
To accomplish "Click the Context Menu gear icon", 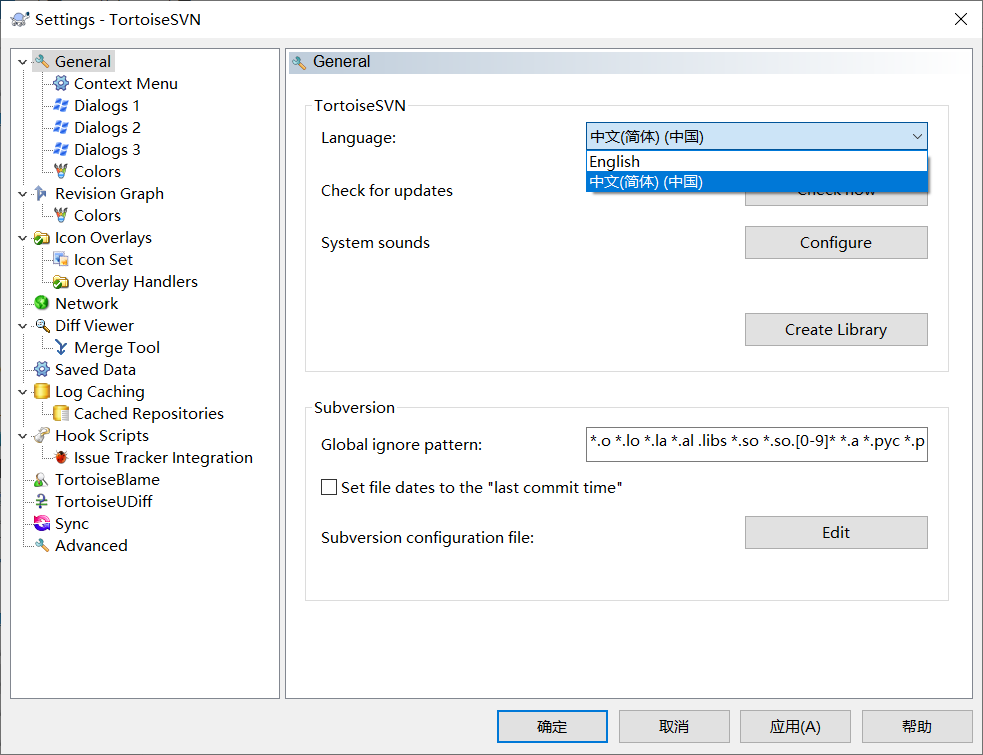I will (61, 83).
